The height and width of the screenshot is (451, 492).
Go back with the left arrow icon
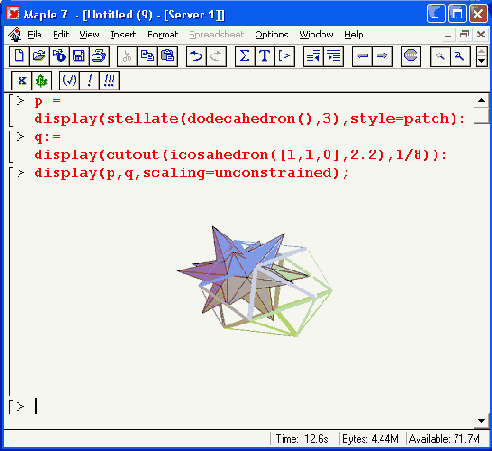[x=362, y=56]
